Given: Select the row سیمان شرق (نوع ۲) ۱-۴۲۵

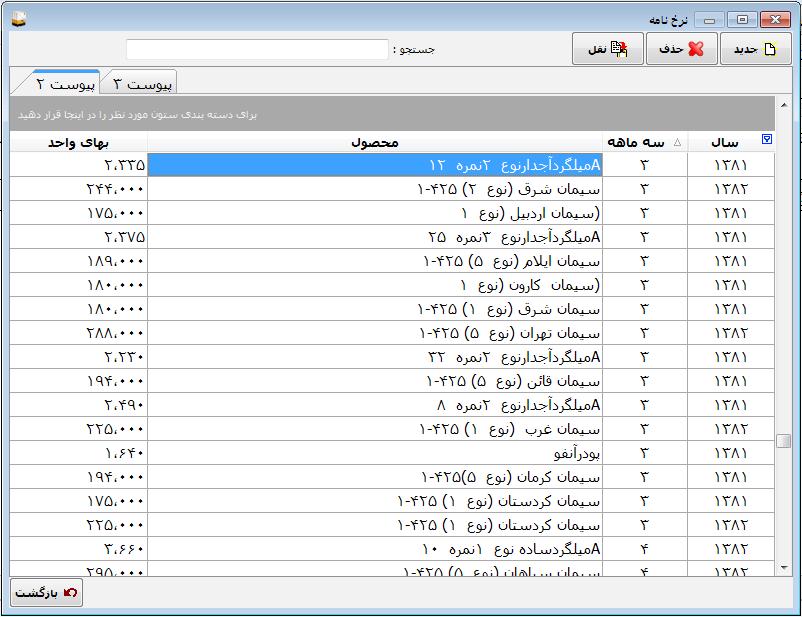Looking at the screenshot, I should (392, 189).
